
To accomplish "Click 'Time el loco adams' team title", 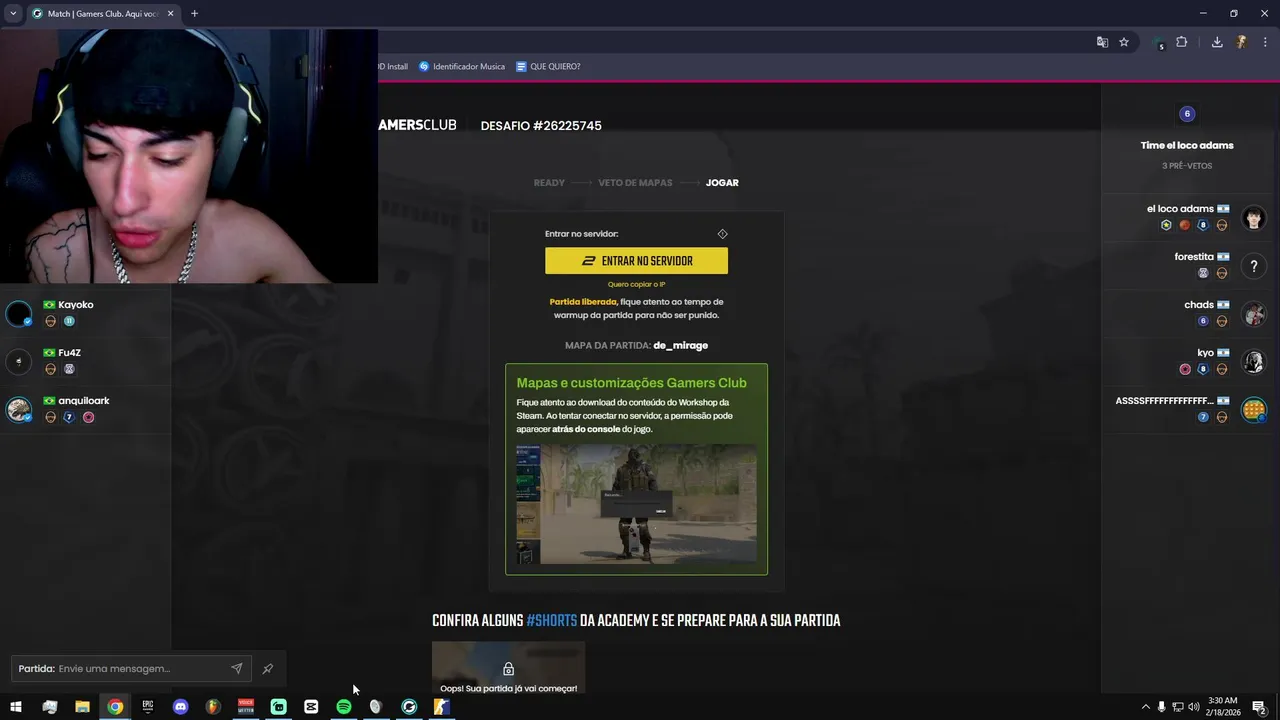I will pos(1187,145).
